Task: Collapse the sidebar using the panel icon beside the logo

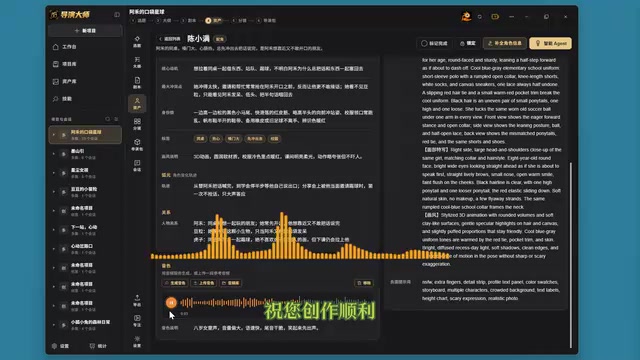Action: click(x=117, y=15)
